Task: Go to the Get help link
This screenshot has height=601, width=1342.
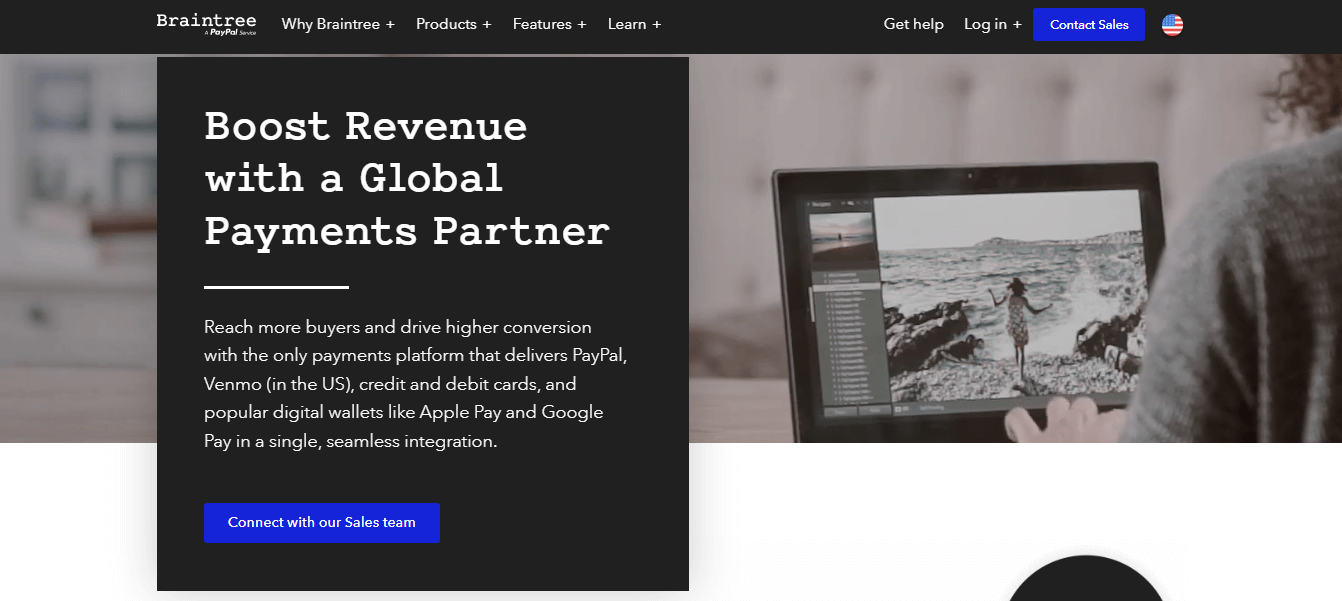Action: (x=913, y=25)
